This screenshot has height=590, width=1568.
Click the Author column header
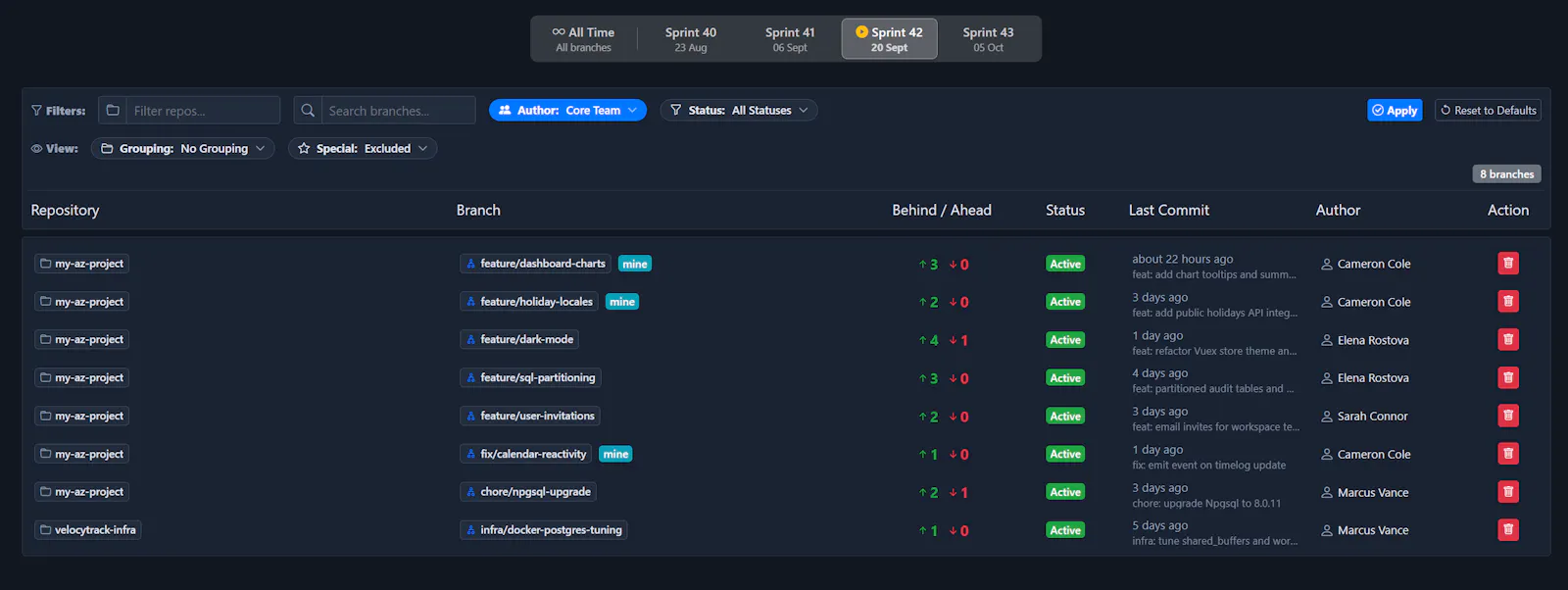coord(1338,210)
